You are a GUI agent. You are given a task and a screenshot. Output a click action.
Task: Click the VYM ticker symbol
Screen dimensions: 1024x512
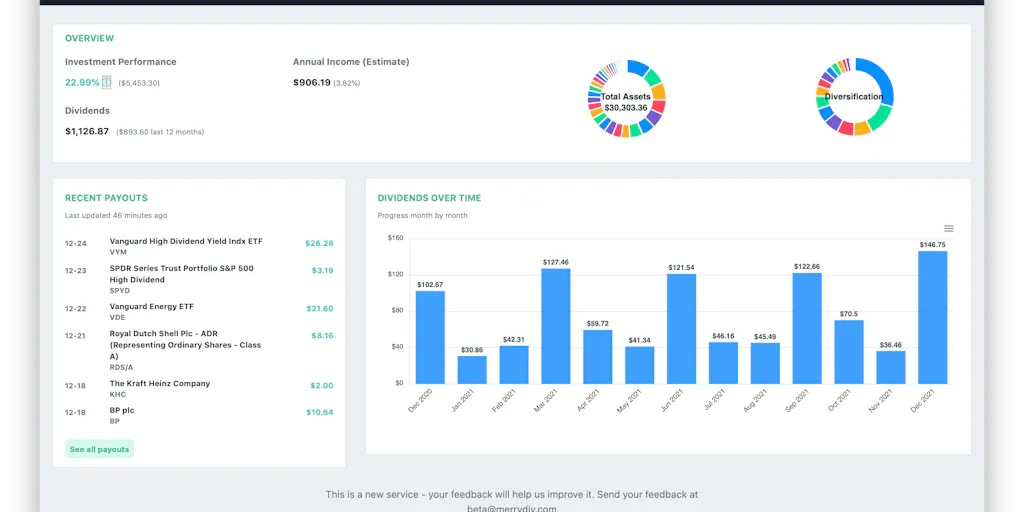118,252
